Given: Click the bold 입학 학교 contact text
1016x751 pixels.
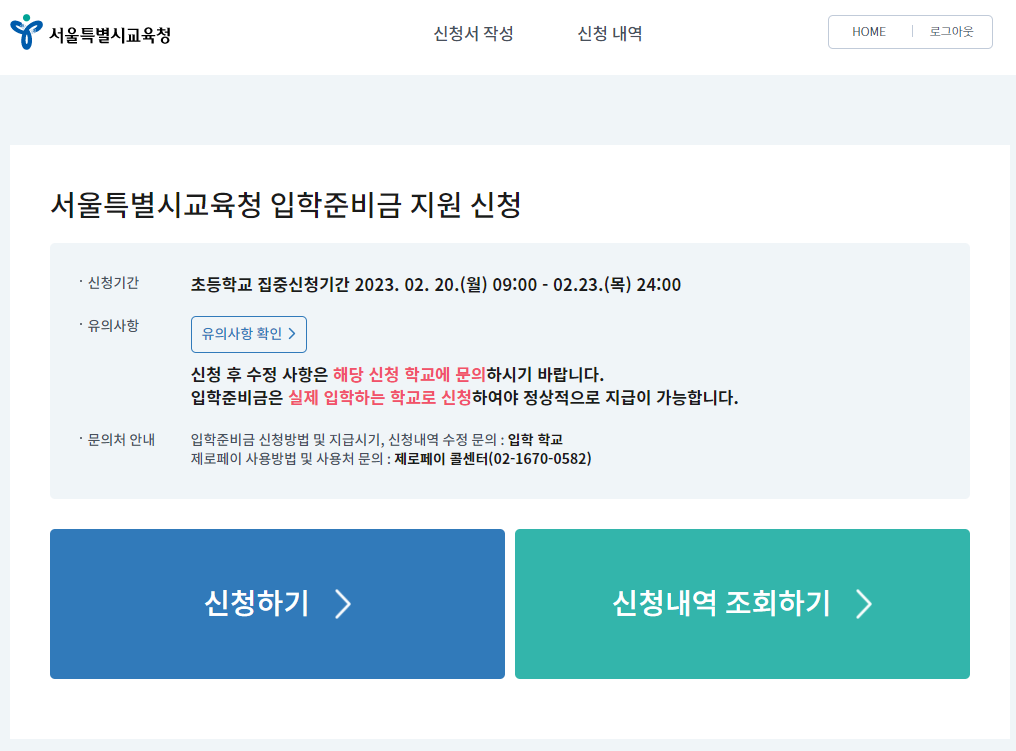Looking at the screenshot, I should coord(535,440).
